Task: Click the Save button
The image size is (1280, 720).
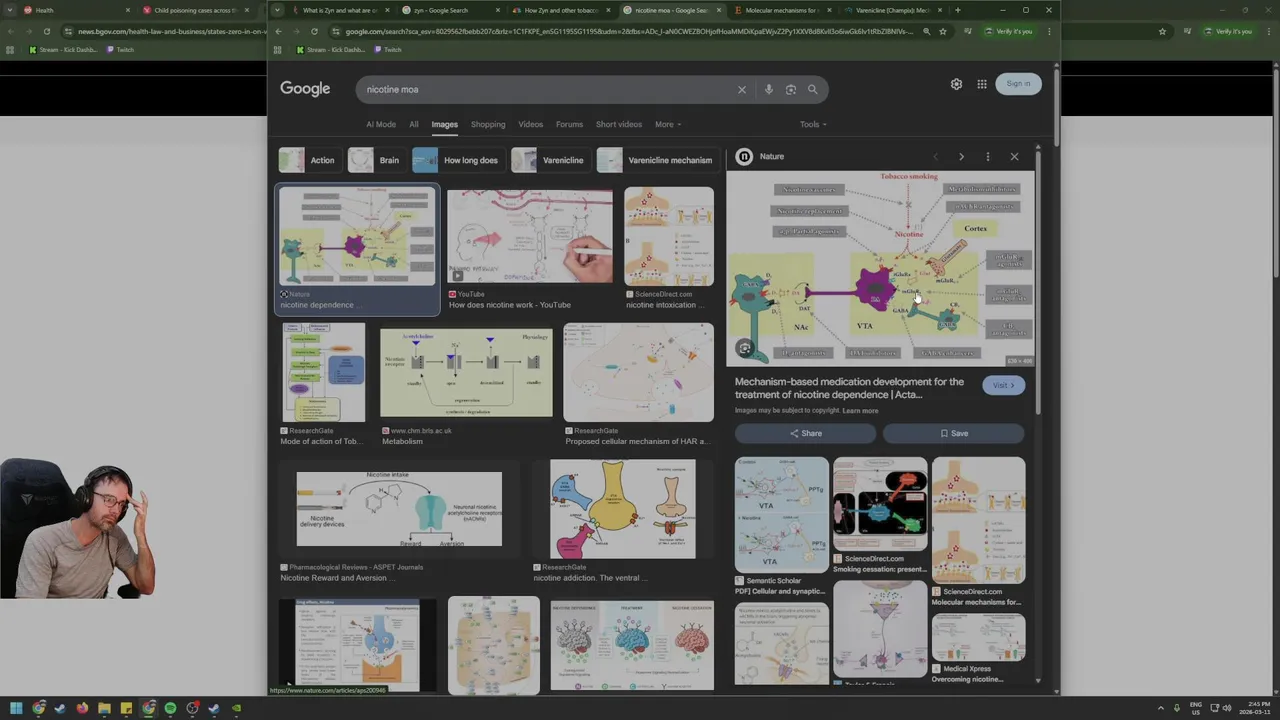Action: click(x=953, y=433)
